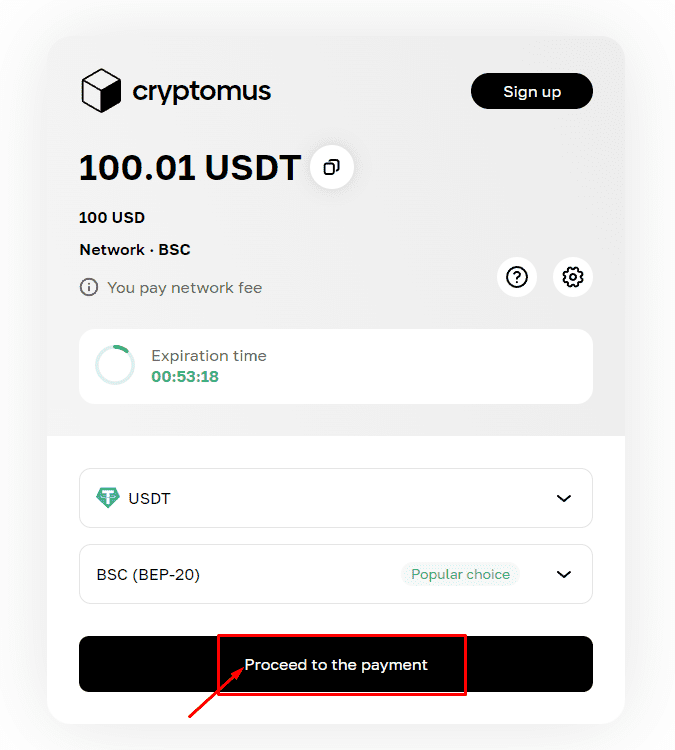Image resolution: width=675 pixels, height=750 pixels.
Task: Click the Popular choice badge
Action: (460, 574)
